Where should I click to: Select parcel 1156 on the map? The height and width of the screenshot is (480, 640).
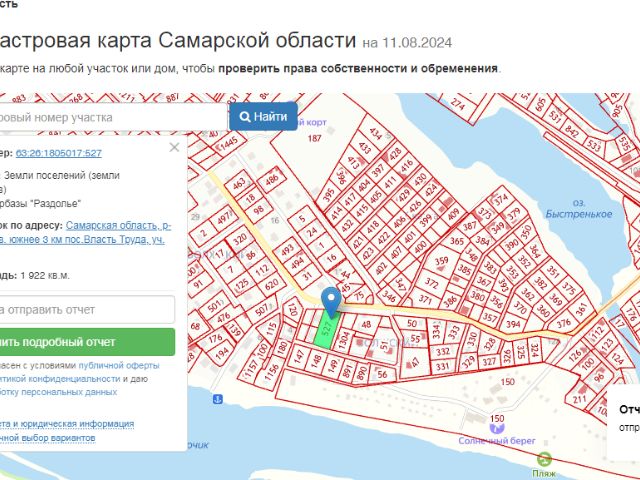coord(271,372)
